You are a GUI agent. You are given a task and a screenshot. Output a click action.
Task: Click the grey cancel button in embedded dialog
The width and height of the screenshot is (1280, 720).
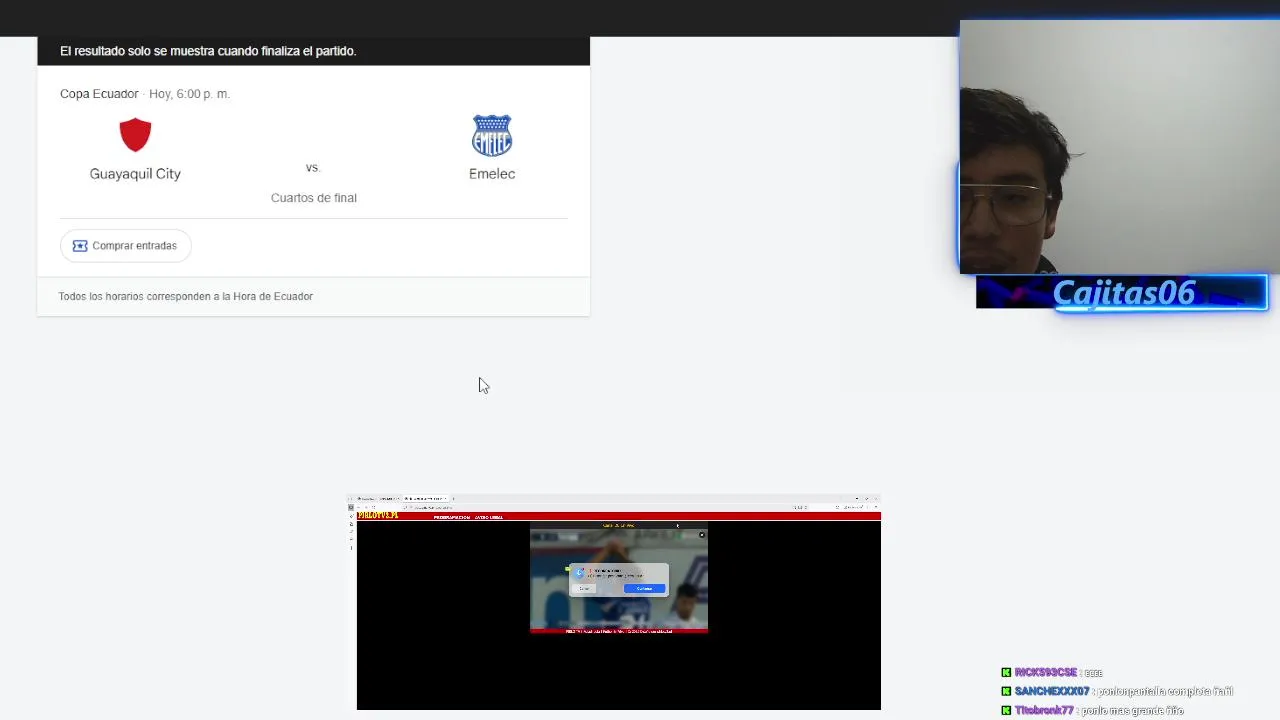(585, 588)
